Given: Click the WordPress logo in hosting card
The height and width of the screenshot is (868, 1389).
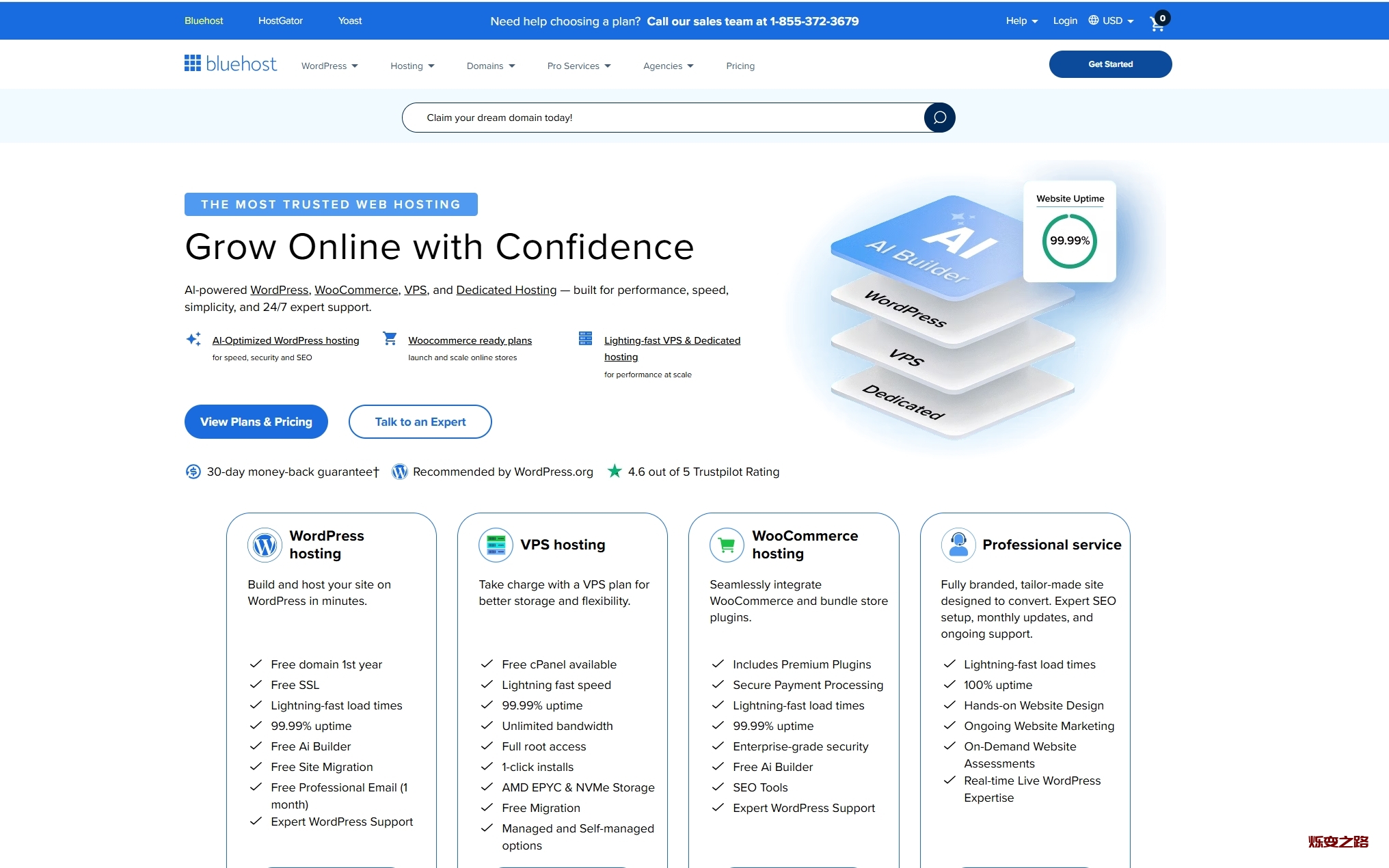Looking at the screenshot, I should point(265,545).
